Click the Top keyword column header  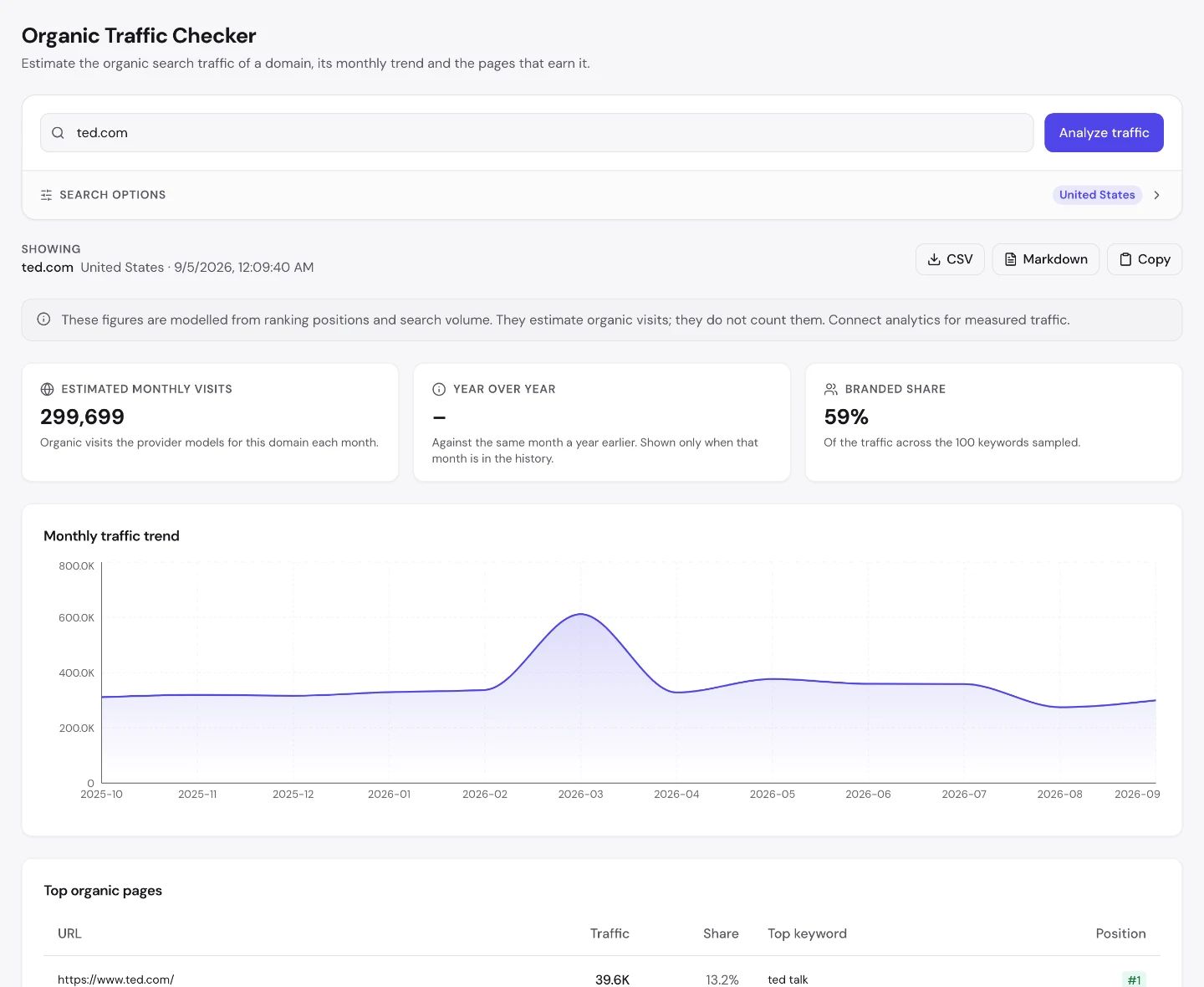coord(807,933)
